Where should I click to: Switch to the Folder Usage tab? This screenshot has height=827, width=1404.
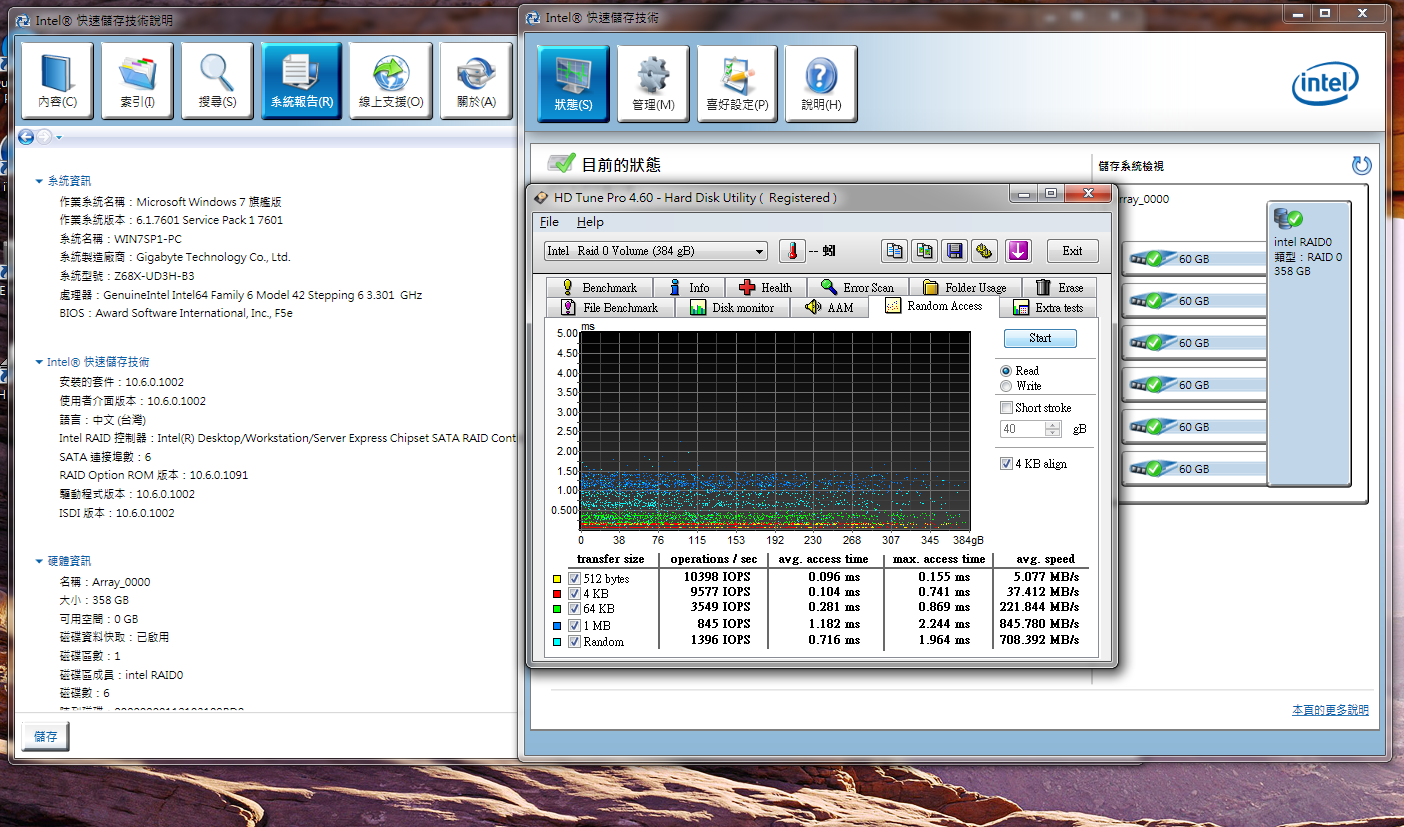965,288
